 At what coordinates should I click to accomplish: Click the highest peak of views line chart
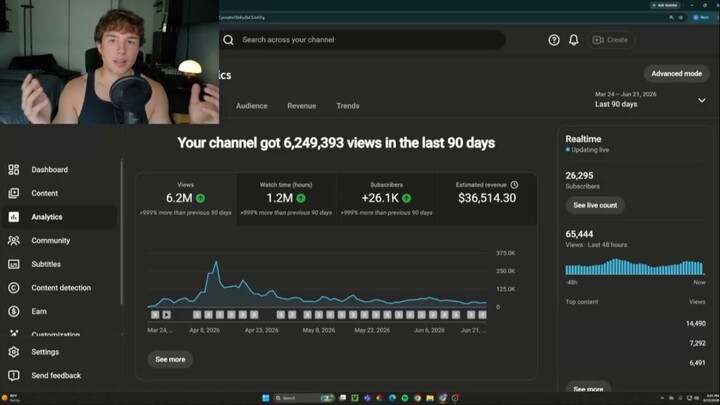[x=216, y=262]
